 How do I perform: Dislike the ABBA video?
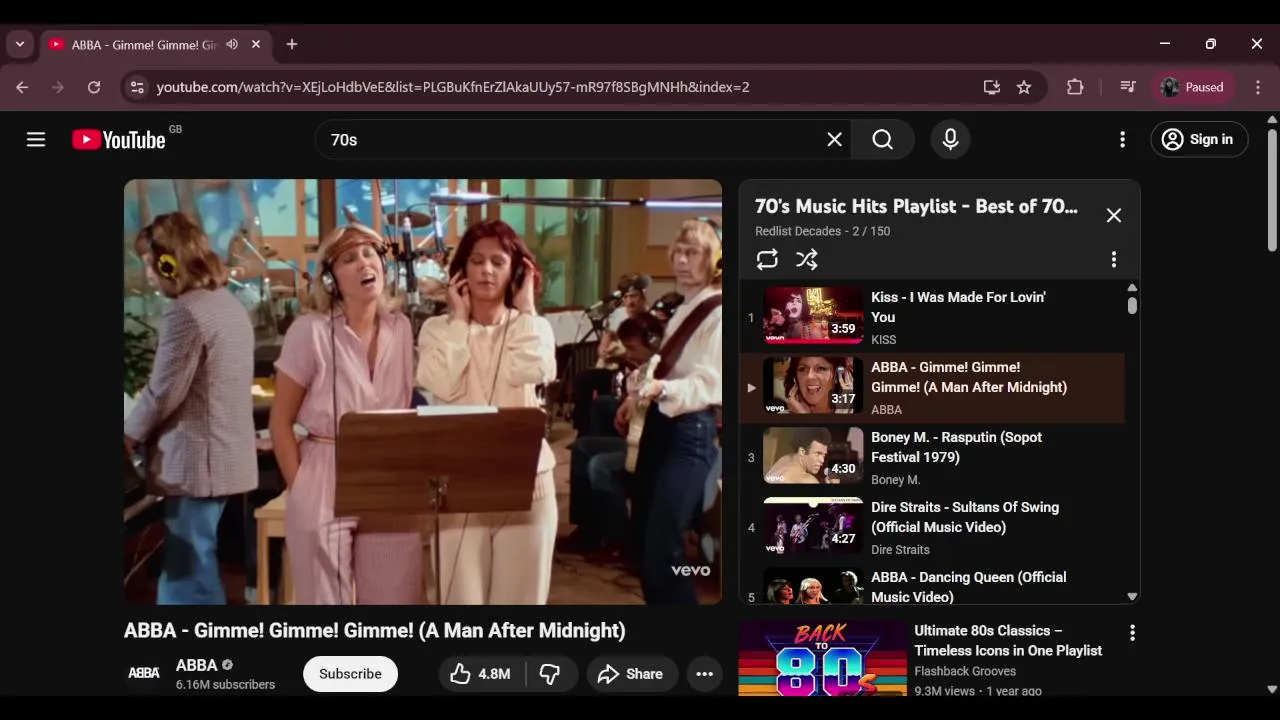pyautogui.click(x=550, y=674)
